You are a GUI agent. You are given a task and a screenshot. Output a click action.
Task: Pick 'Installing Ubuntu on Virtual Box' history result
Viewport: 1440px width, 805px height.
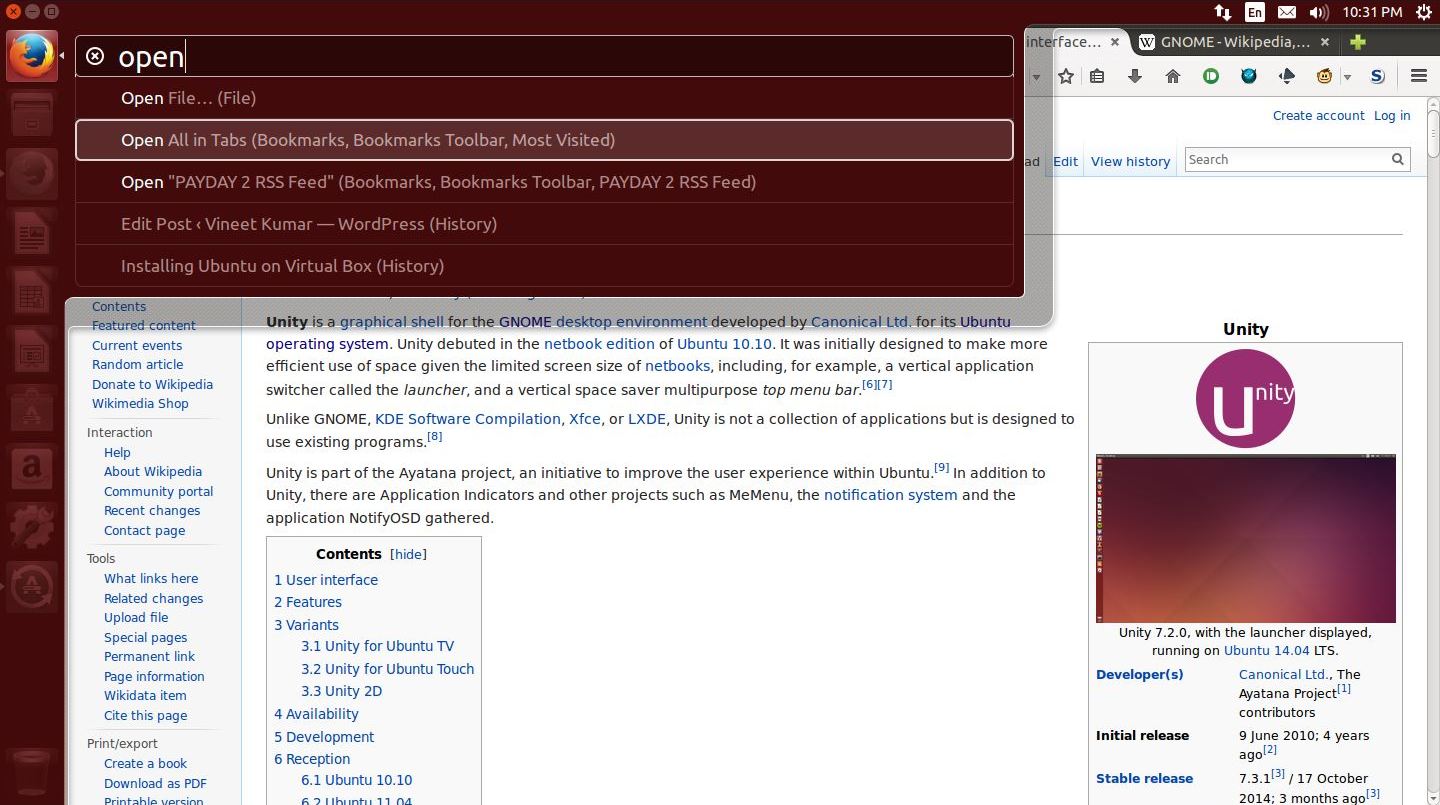[545, 266]
